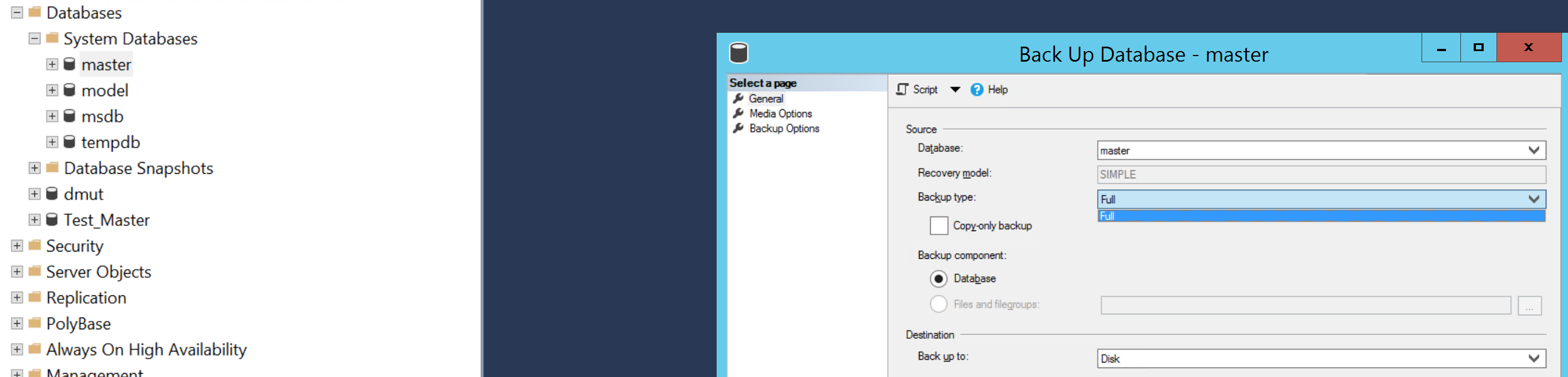Maximize the Back Up Database dialog
Viewport: 1568px width, 377px height.
click(x=1478, y=48)
